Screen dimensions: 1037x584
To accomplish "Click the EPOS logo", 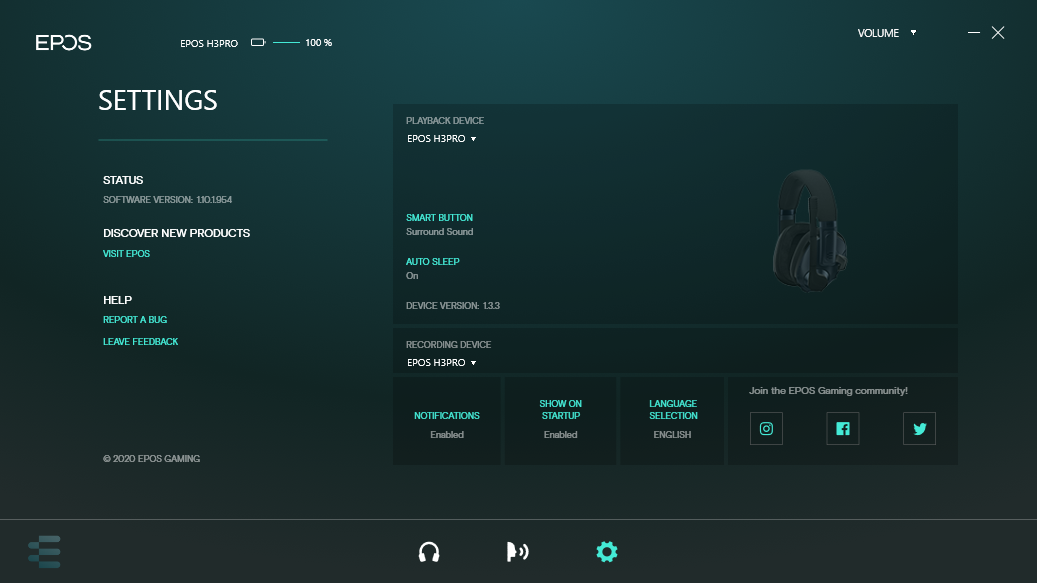I will coord(63,43).
